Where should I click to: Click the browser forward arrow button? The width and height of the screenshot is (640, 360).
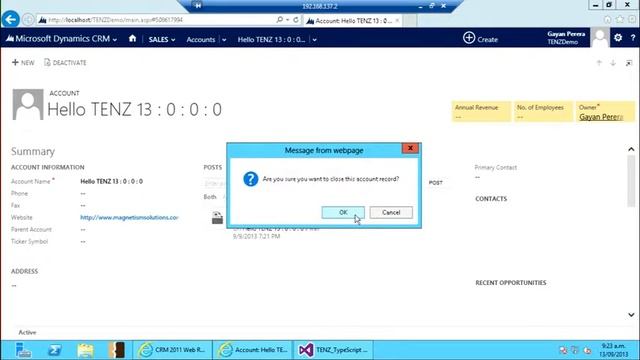click(28, 20)
